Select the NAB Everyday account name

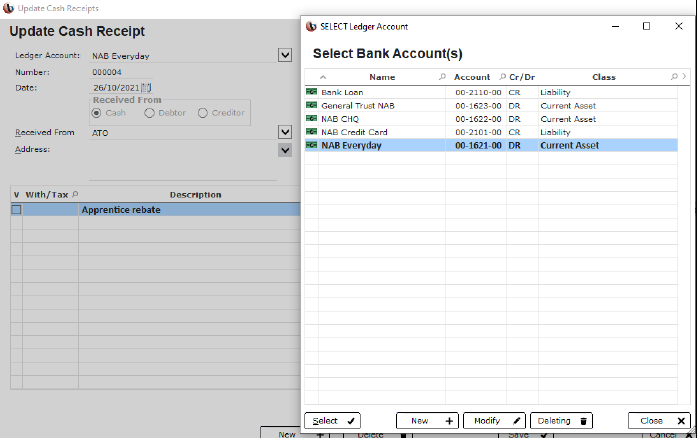click(x=351, y=145)
